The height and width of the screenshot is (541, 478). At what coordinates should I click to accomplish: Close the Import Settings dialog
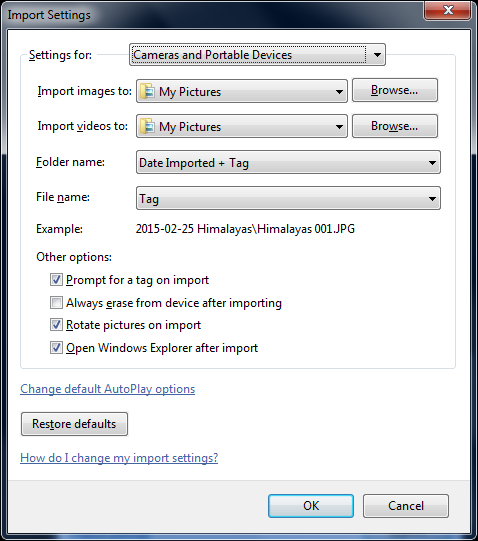point(448,10)
